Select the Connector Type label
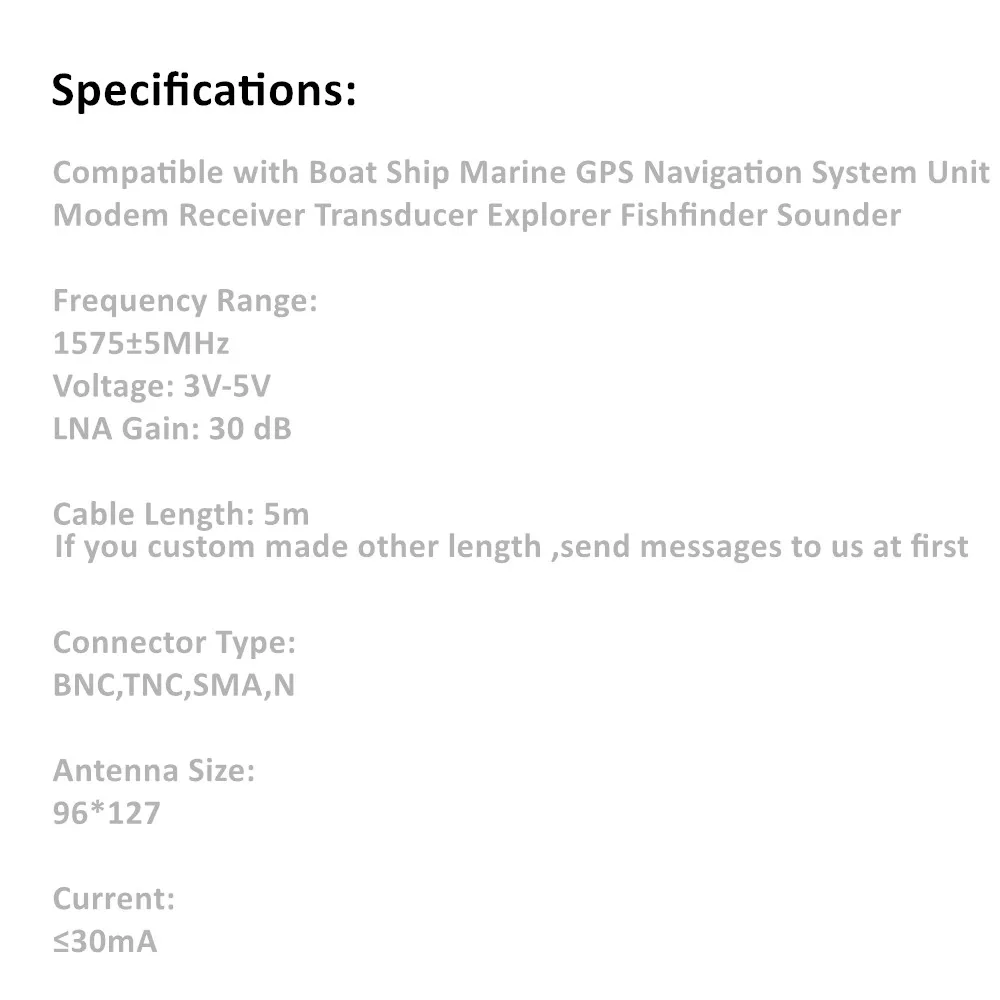Screen dimensions: 1000x1000 pyautogui.click(x=174, y=643)
